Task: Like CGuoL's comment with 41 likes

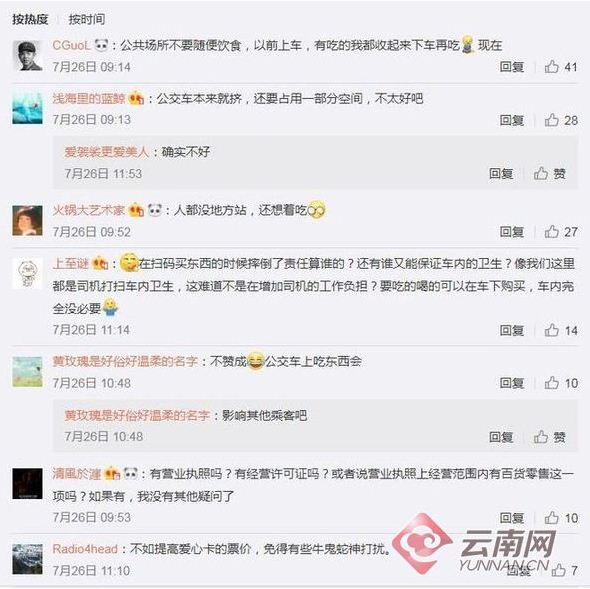Action: click(560, 67)
